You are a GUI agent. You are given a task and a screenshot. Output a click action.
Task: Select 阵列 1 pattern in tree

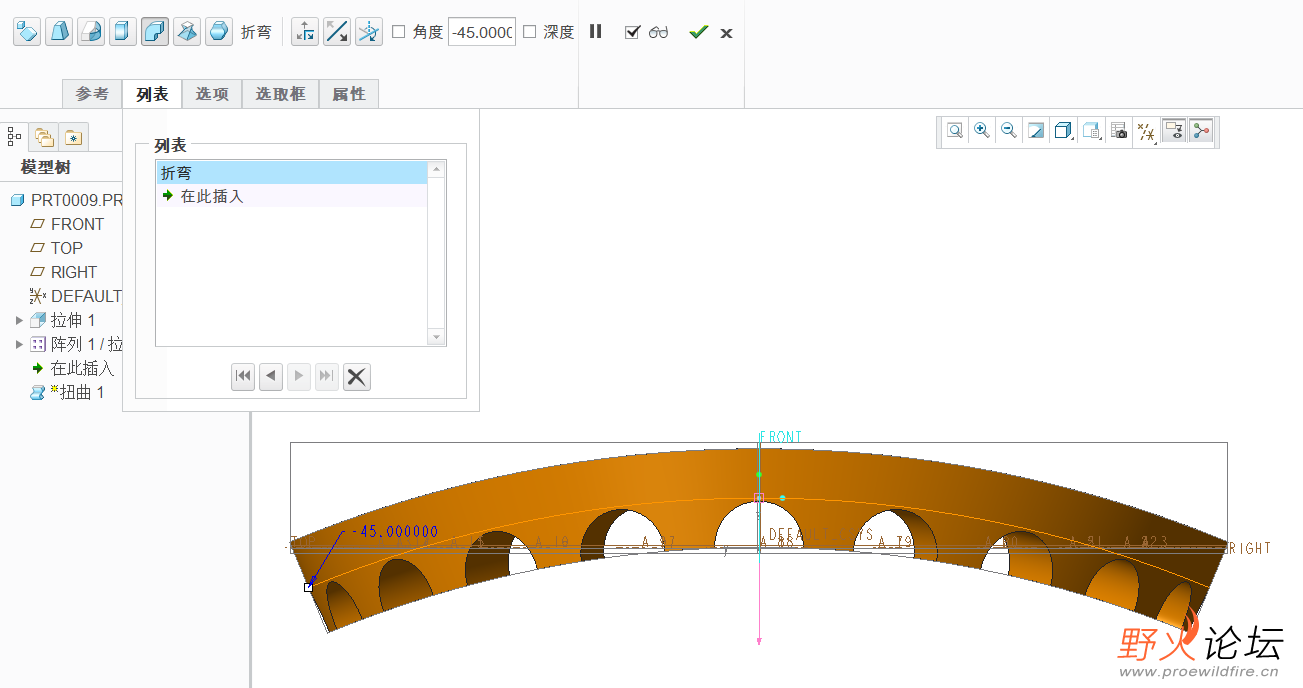76,344
